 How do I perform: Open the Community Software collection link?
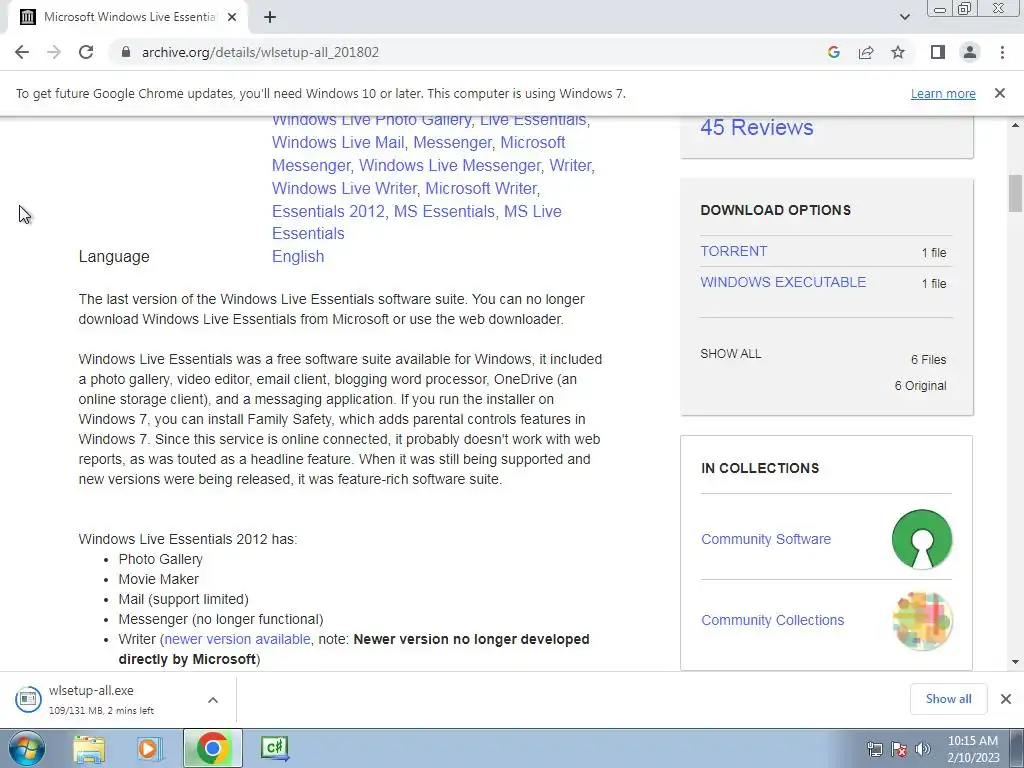pos(766,539)
